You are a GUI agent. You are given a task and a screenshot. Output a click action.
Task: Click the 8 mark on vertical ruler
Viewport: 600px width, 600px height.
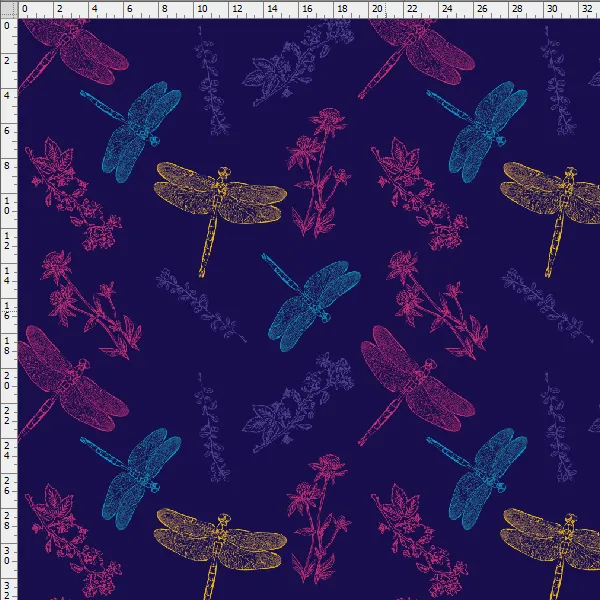pos(7,166)
